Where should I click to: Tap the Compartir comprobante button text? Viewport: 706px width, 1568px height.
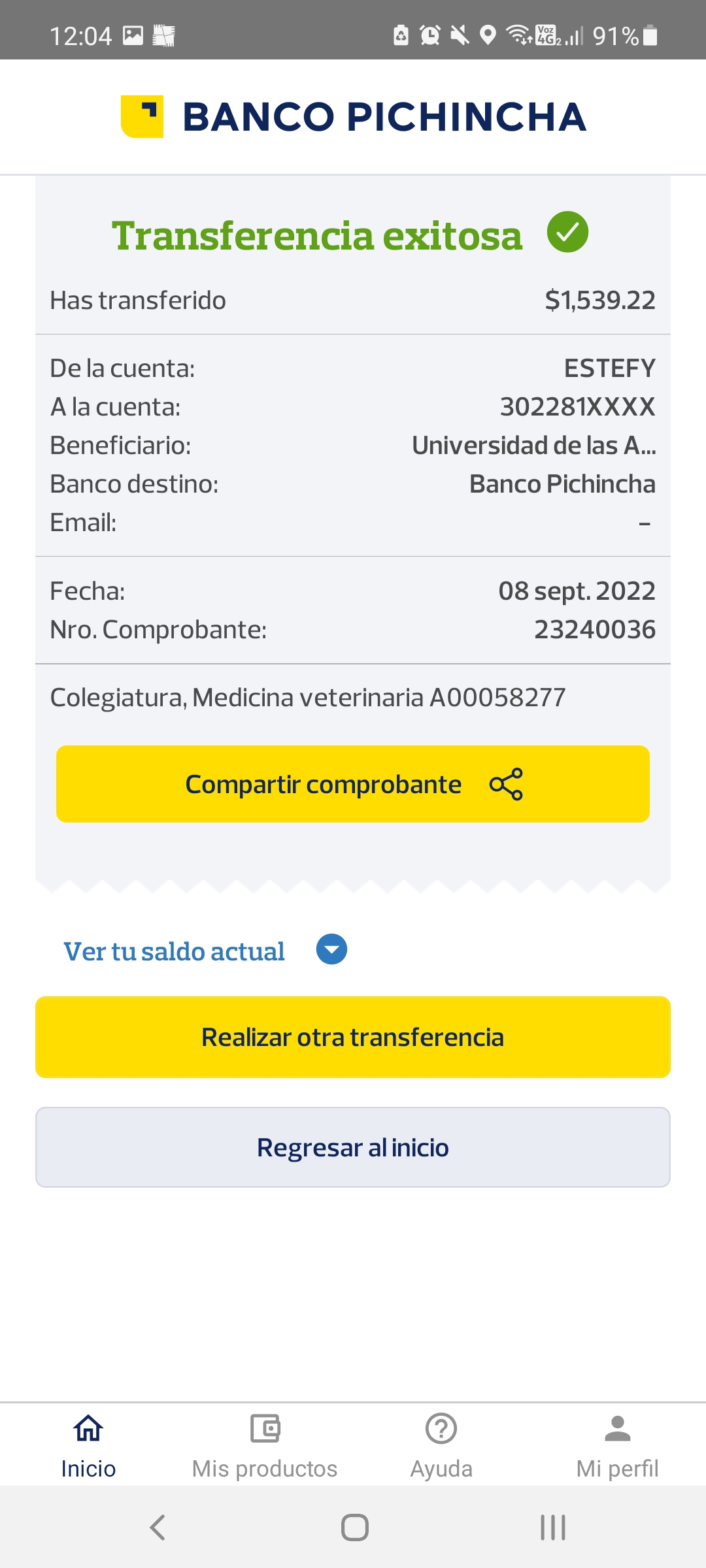click(x=323, y=784)
